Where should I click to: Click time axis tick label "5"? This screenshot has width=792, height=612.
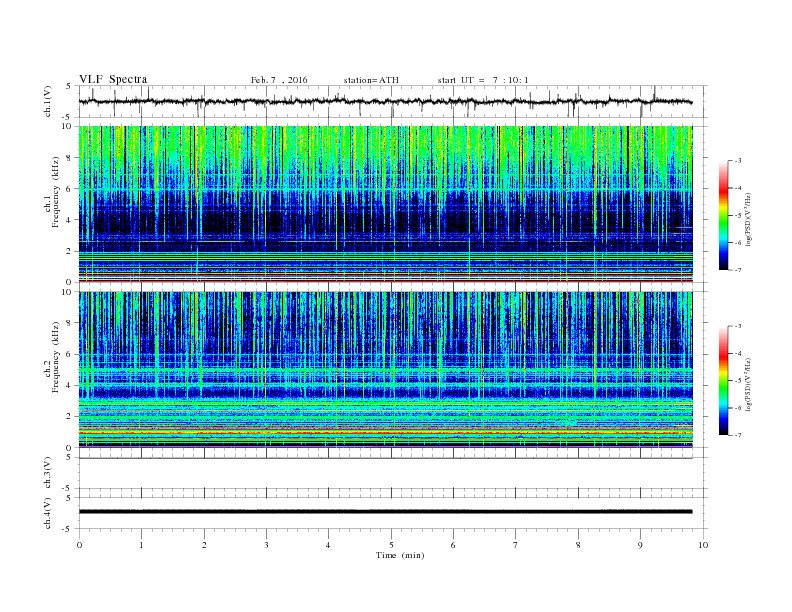coord(391,545)
